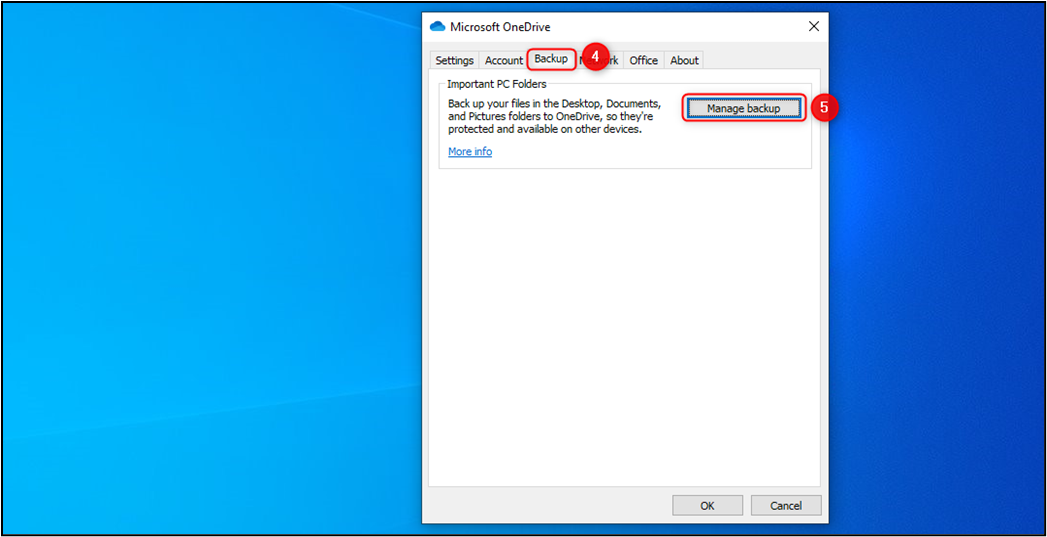Screen dimensions: 1047x537
Task: Click the 'Back up your files' description text
Action: 555,117
